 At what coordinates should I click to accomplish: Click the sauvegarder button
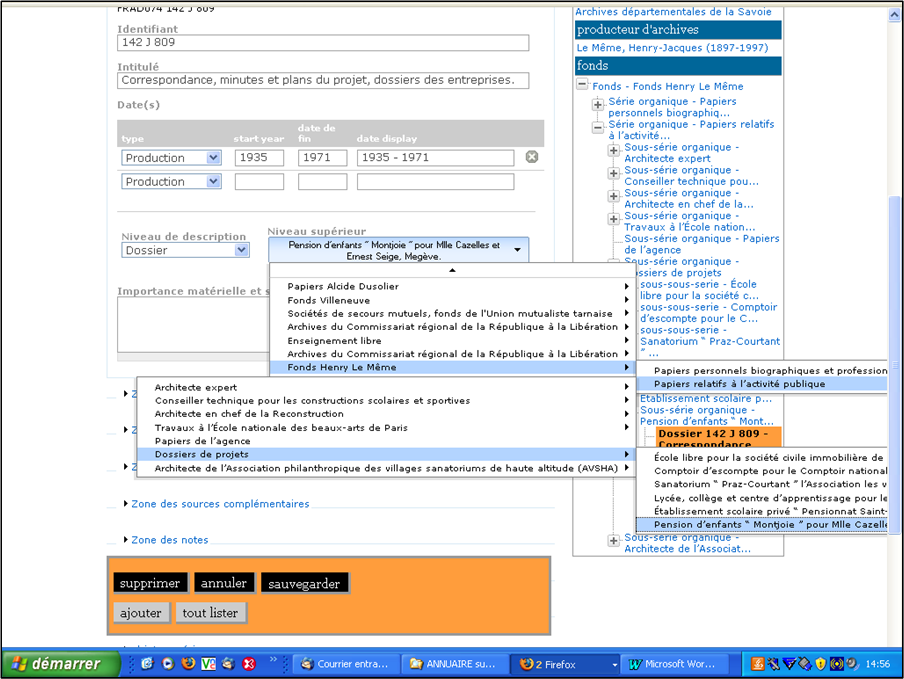click(x=304, y=583)
